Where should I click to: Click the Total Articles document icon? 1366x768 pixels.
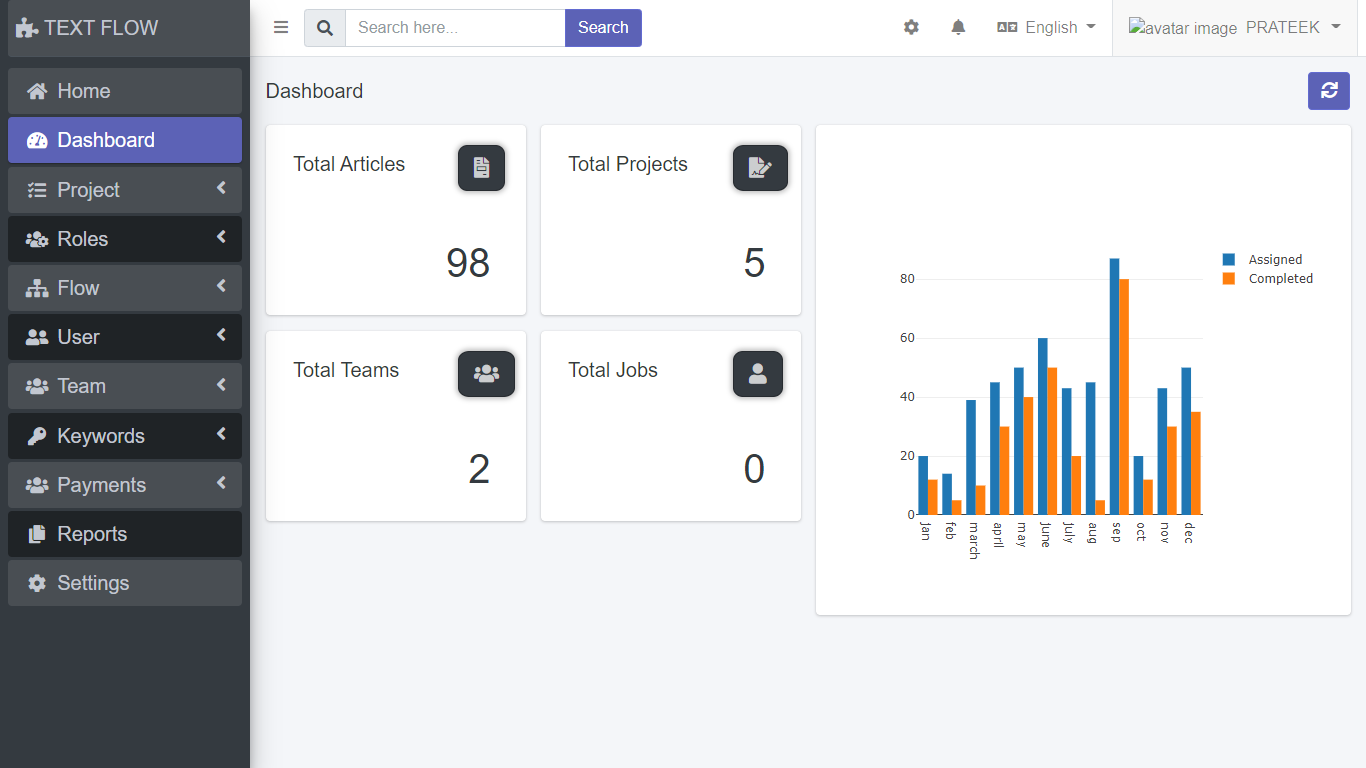pyautogui.click(x=481, y=168)
